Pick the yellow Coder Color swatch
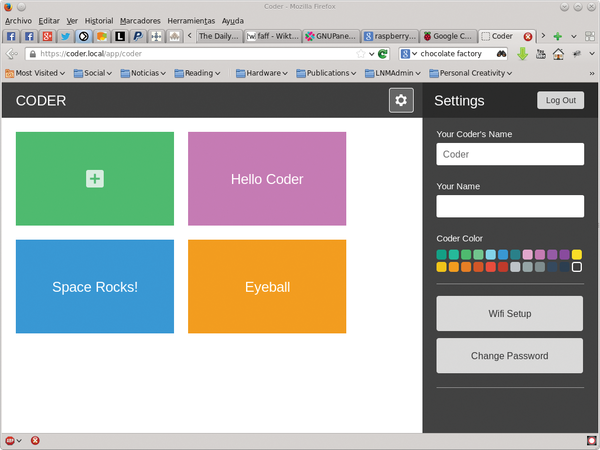 [x=577, y=255]
